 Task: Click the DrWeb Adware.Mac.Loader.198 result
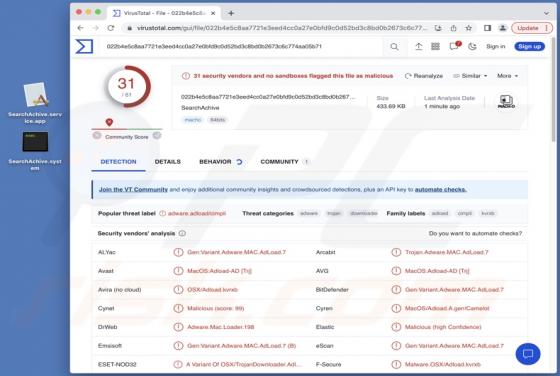tap(221, 327)
